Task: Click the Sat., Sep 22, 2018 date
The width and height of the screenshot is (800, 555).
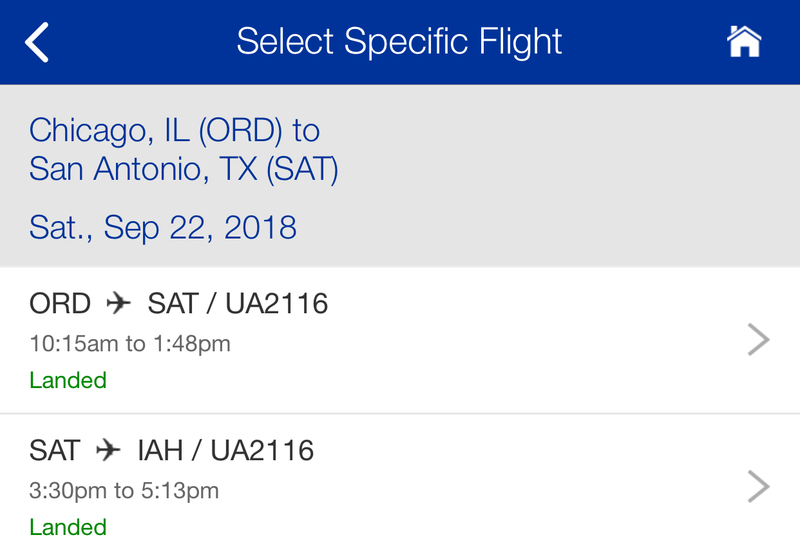Action: 163,228
